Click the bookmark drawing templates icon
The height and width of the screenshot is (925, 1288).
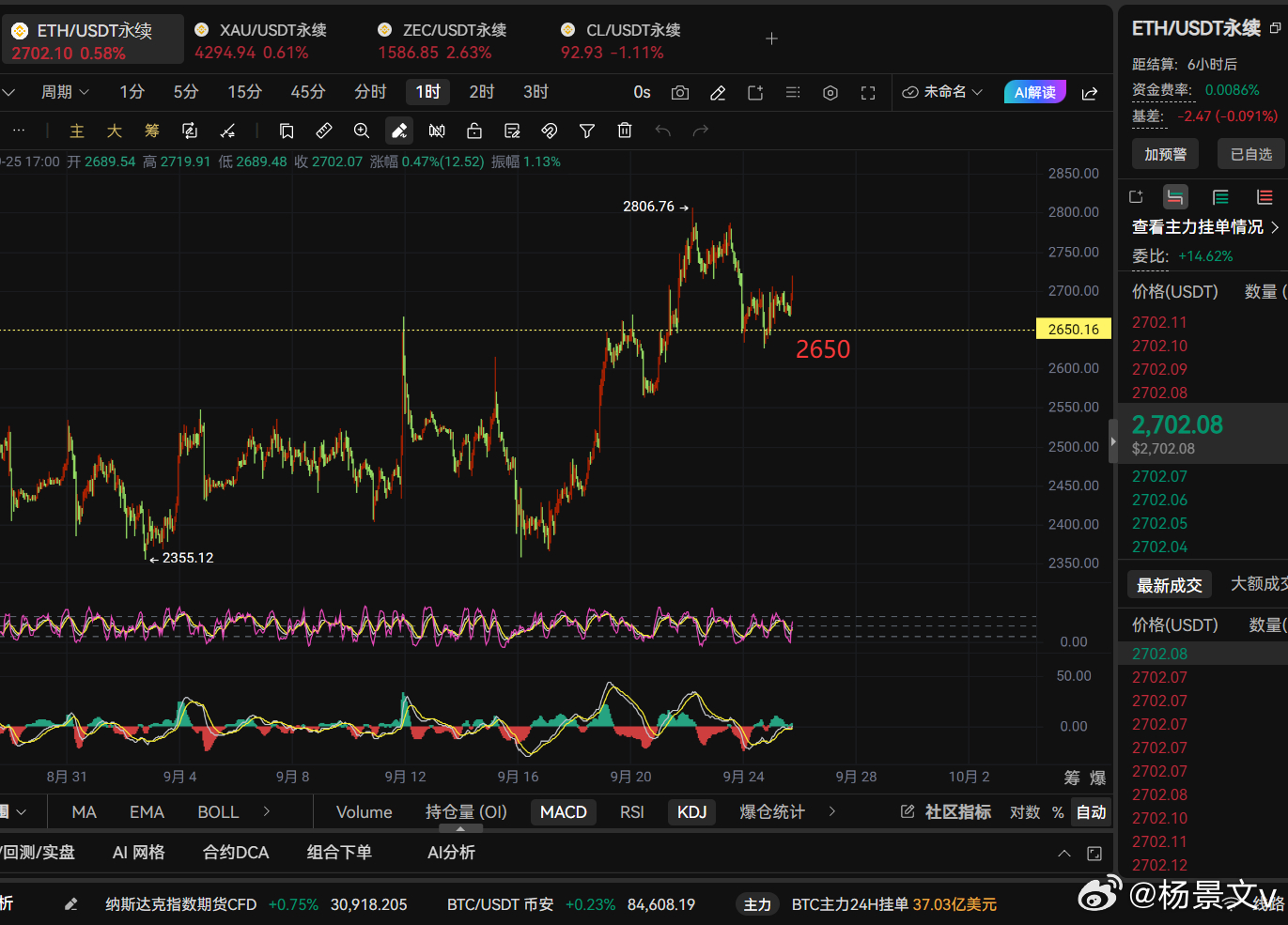pyautogui.click(x=287, y=131)
